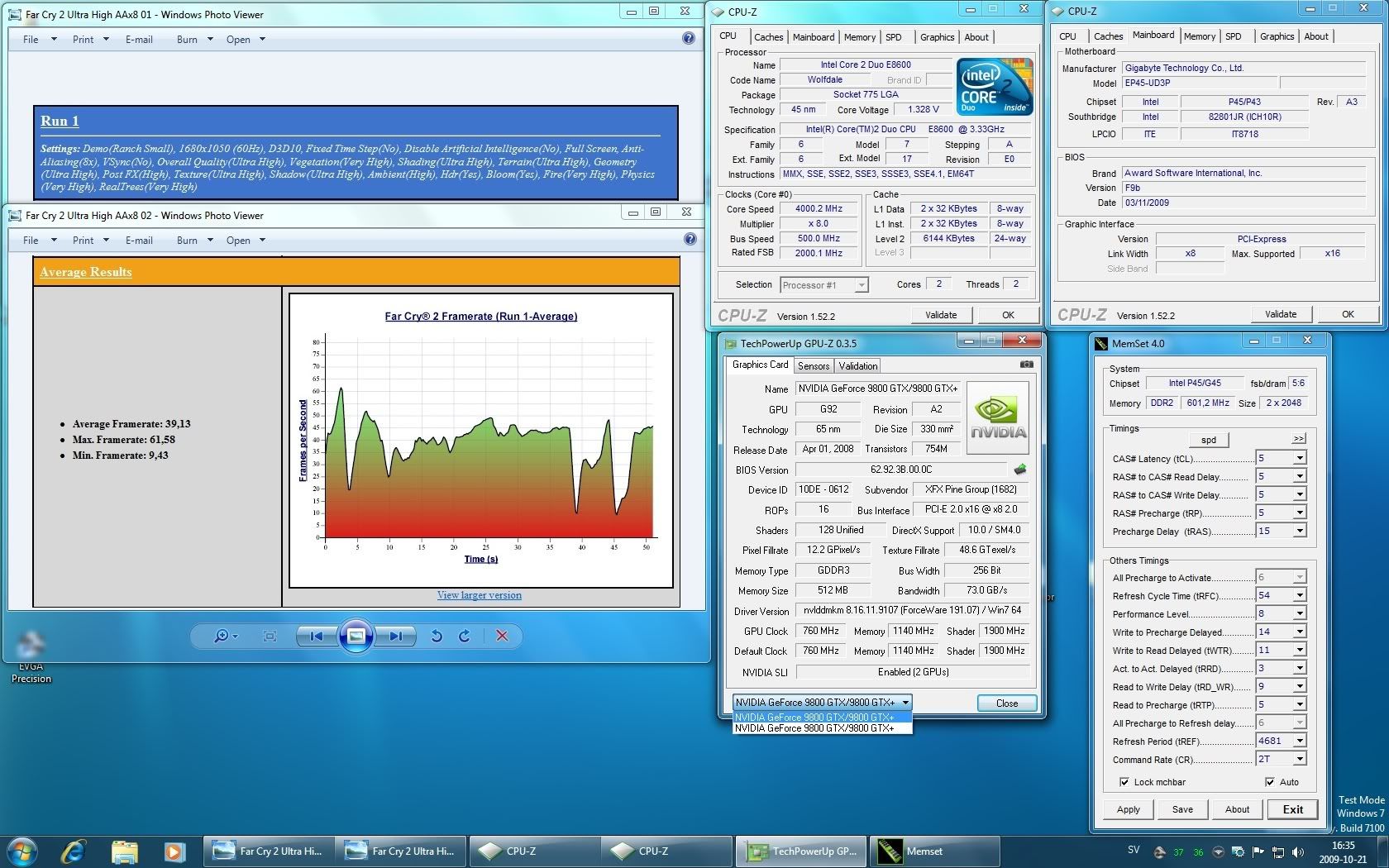The height and width of the screenshot is (868, 1389).
Task: Open the View larger version link
Action: pos(480,595)
